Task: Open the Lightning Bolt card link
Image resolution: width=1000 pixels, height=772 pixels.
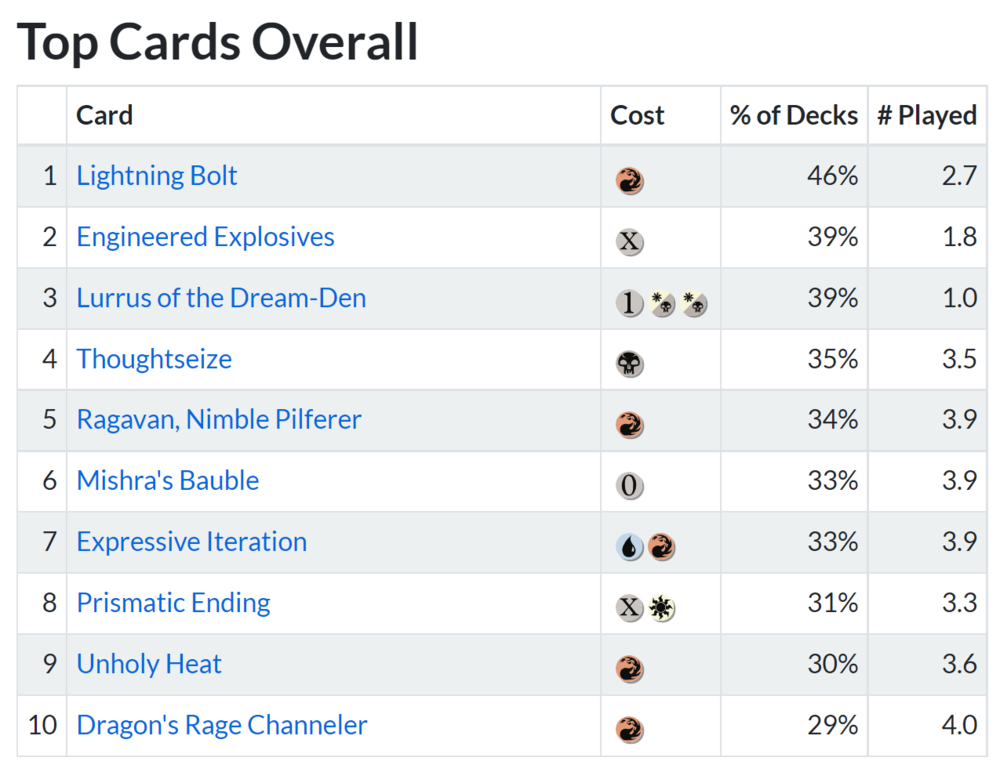Action: (x=157, y=176)
